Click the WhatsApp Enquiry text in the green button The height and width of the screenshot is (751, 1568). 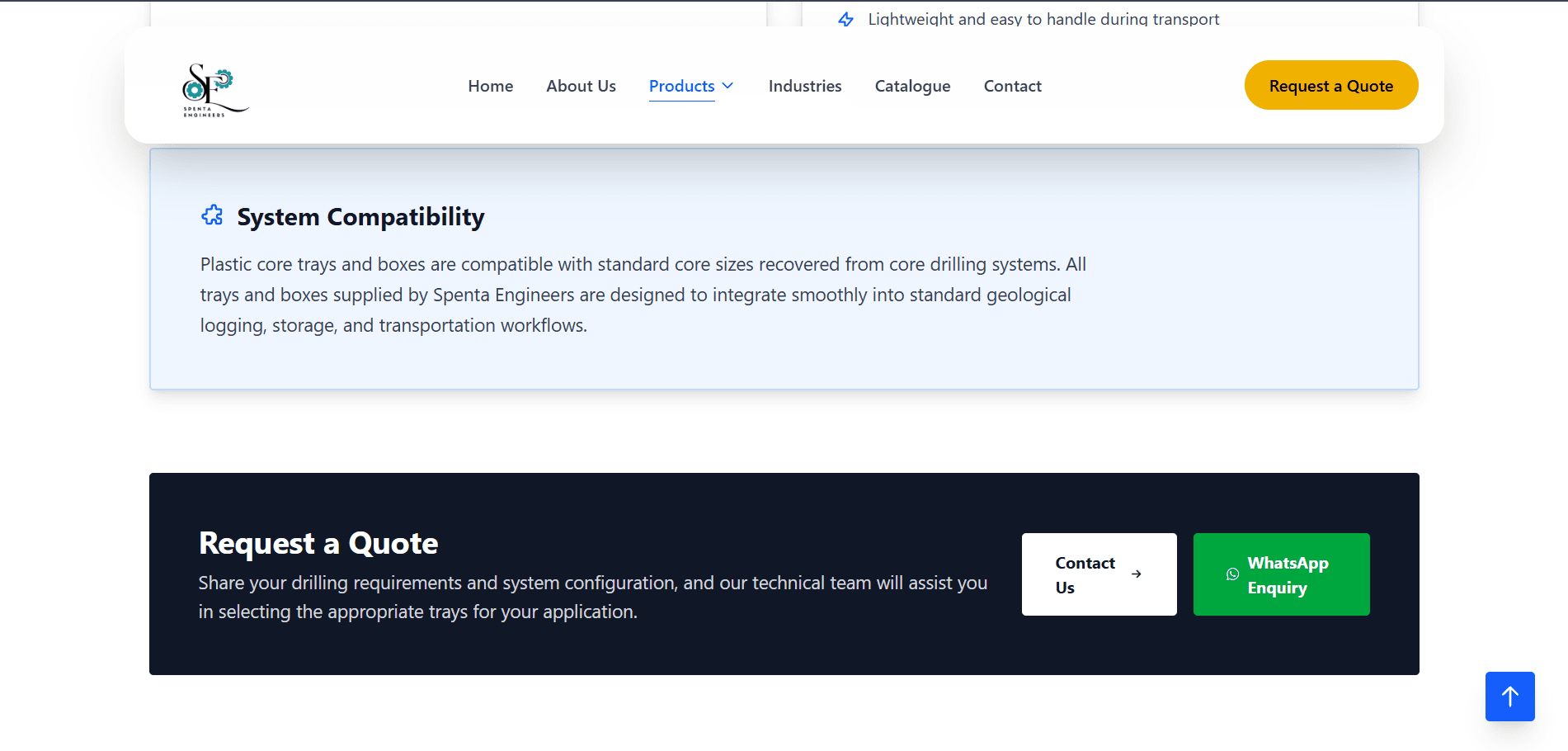coord(1288,575)
